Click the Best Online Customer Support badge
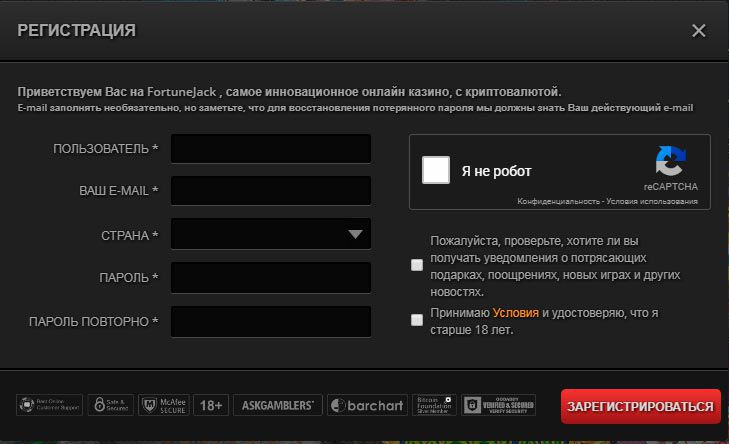The width and height of the screenshot is (729, 444). (48, 405)
